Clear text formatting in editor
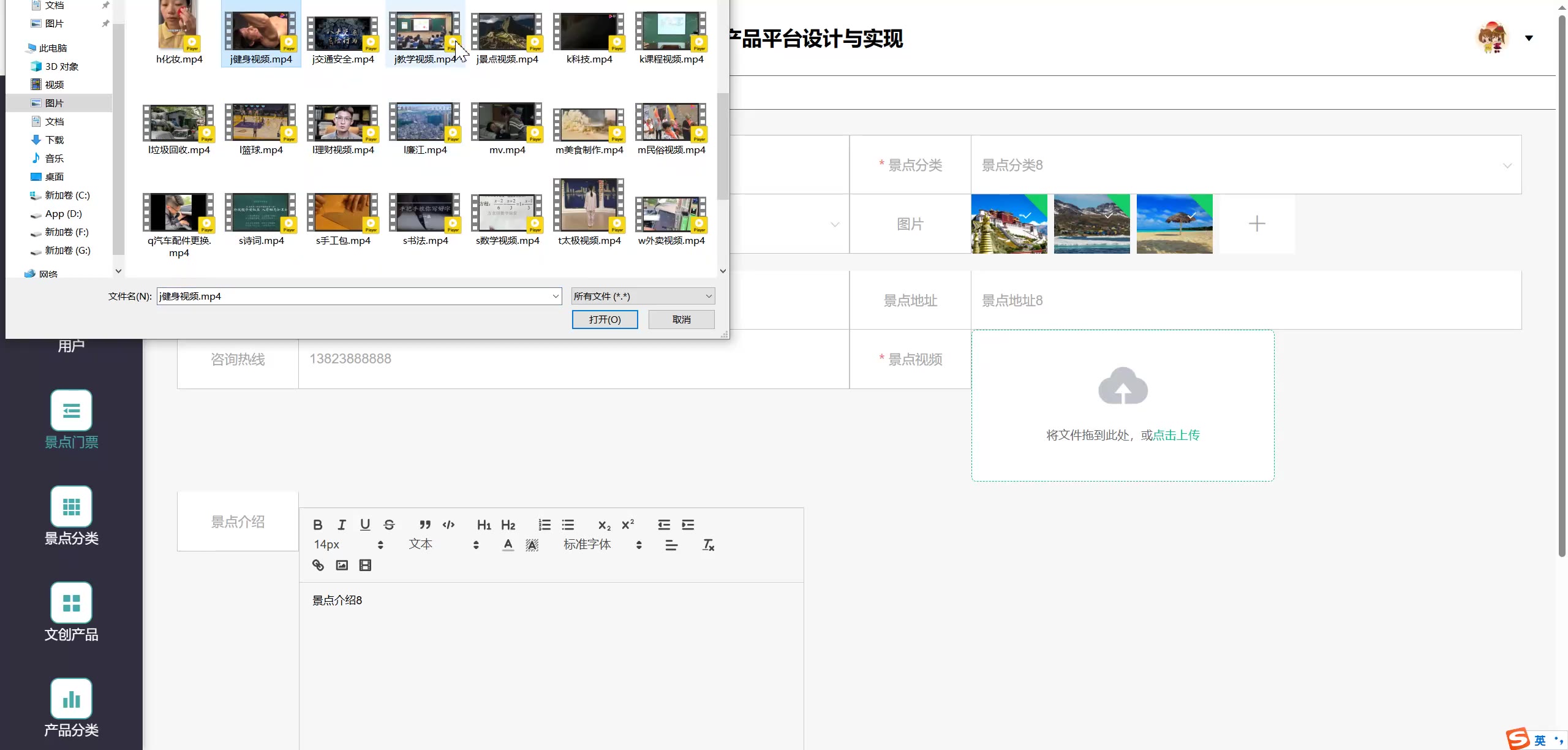Screen dimensions: 1568x750 pos(708,545)
